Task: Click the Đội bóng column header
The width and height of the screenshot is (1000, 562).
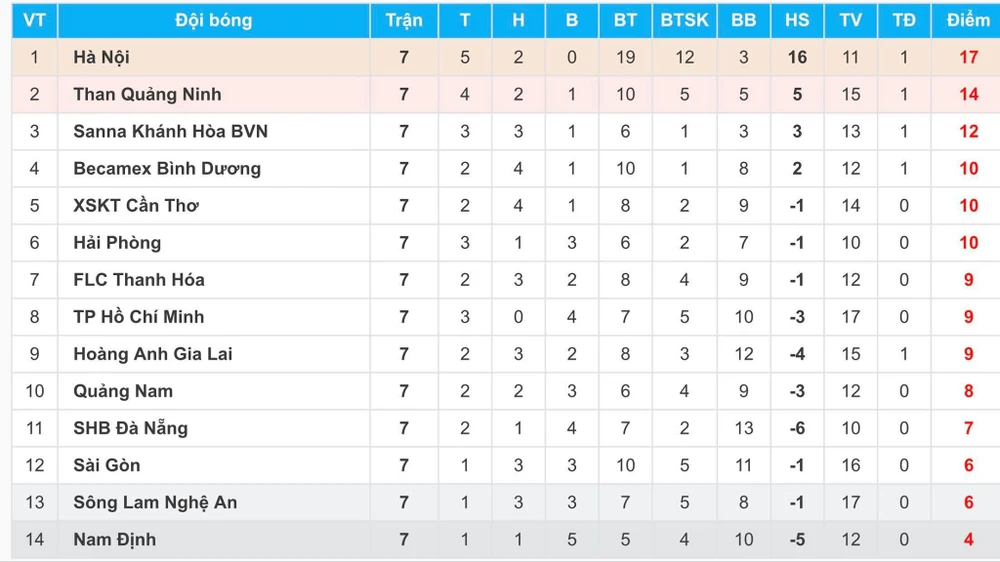Action: pos(213,20)
